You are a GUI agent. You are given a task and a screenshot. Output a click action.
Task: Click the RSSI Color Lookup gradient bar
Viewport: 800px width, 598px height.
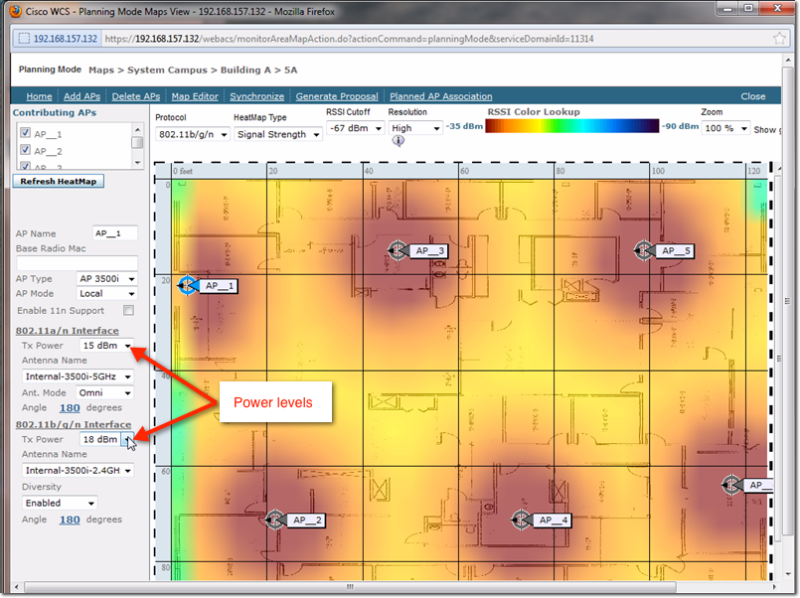[x=572, y=126]
